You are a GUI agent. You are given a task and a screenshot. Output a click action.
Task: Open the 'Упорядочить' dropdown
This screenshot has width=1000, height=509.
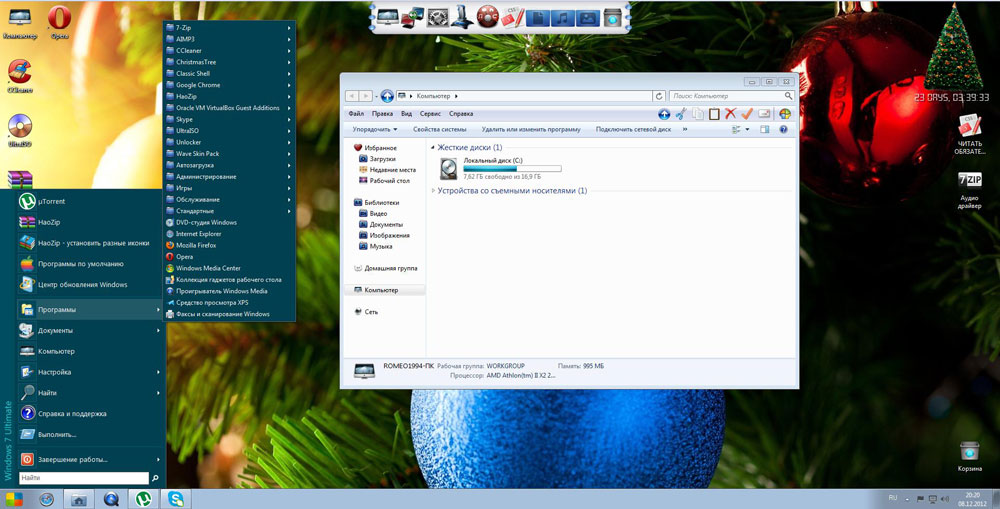point(375,129)
